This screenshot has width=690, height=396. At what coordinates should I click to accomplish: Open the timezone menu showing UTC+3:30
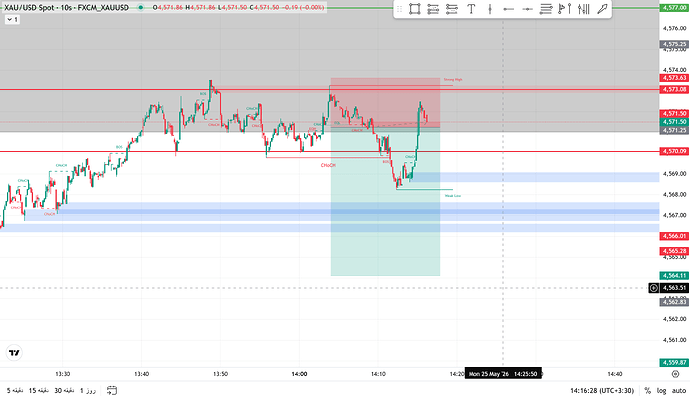pos(602,390)
